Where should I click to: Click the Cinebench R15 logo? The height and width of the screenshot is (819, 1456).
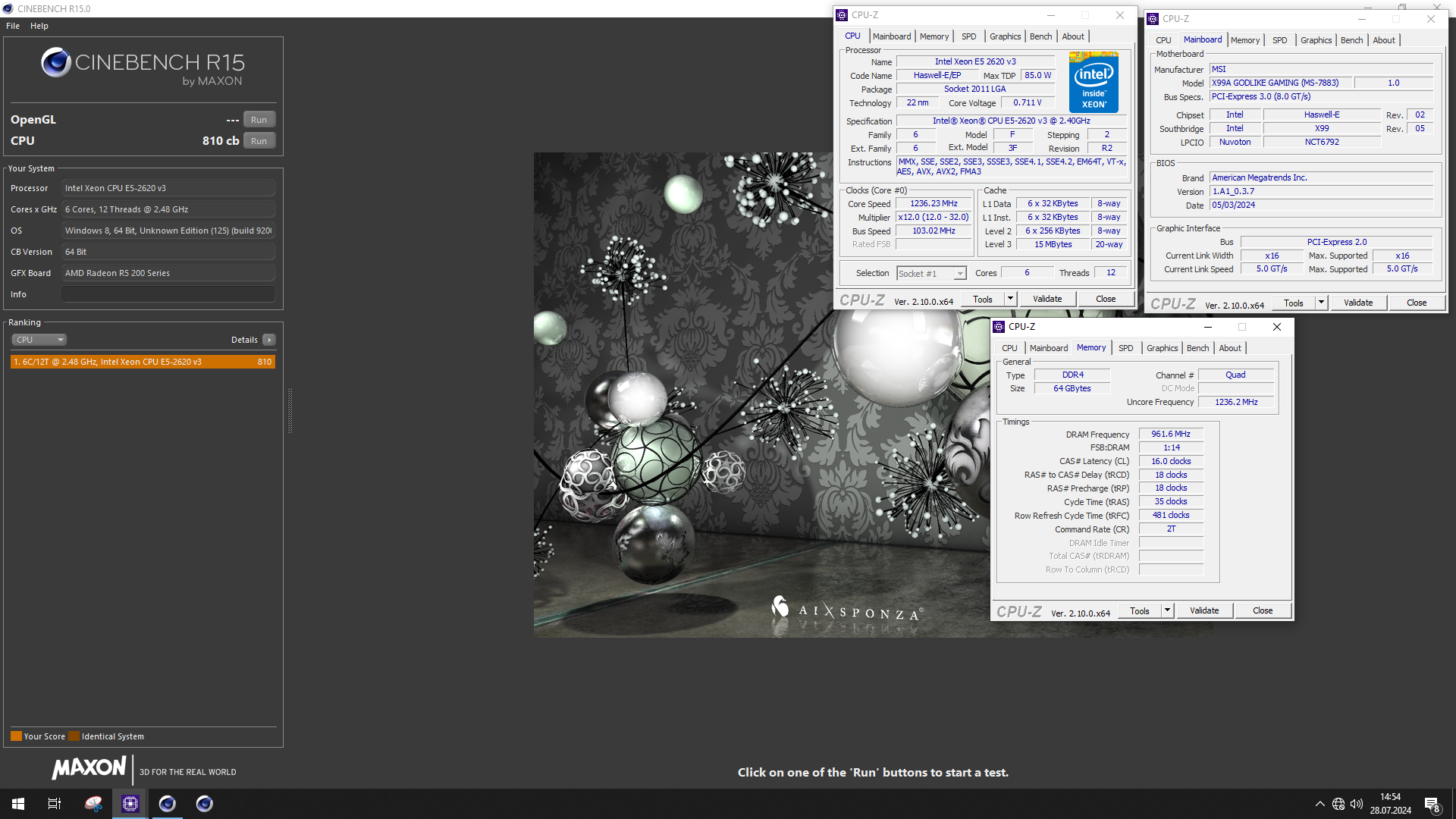(x=143, y=66)
